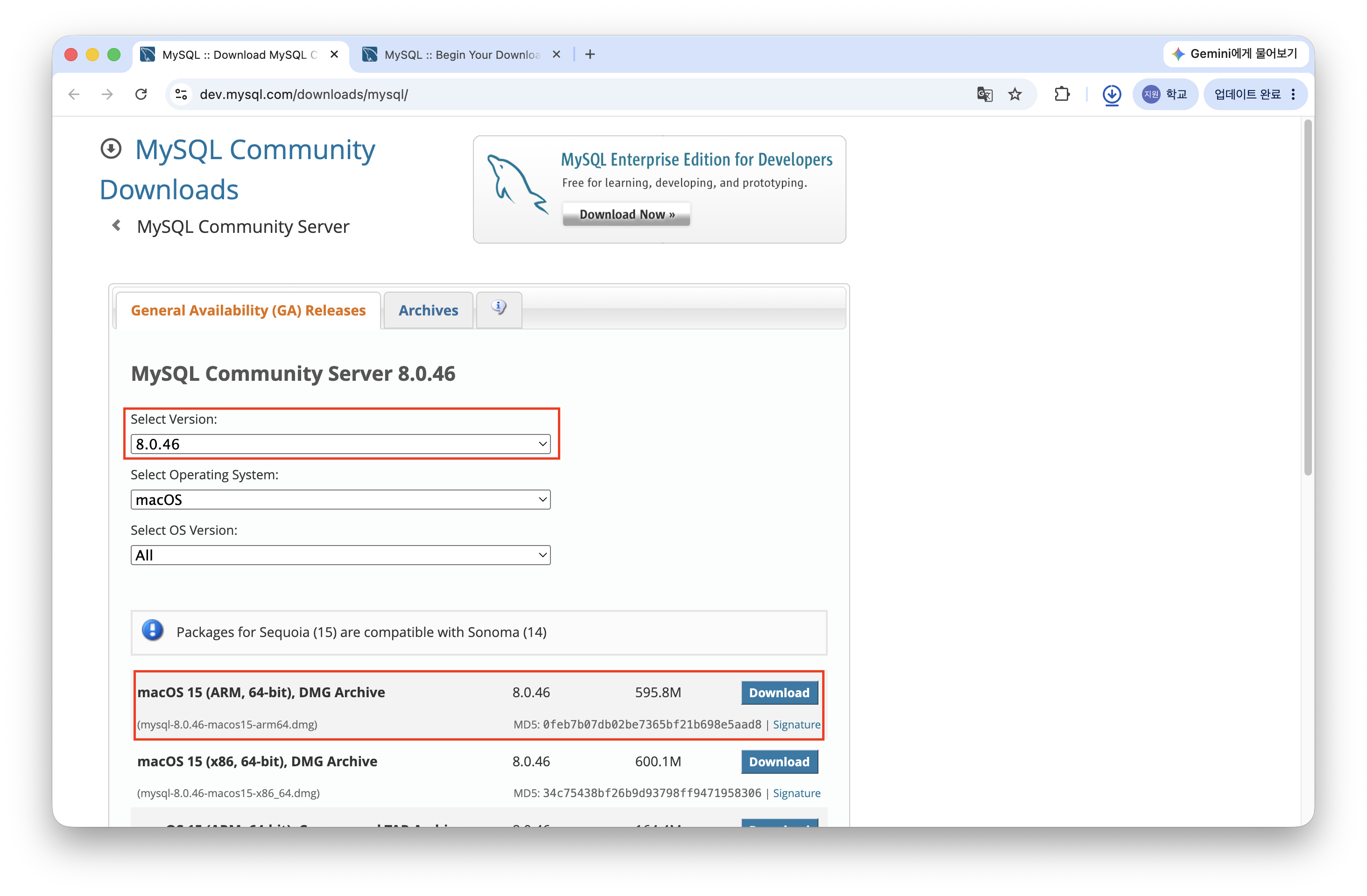Viewport: 1367px width, 896px height.
Task: Click the MySQL Community Server breadcrumb text
Action: pos(243,227)
